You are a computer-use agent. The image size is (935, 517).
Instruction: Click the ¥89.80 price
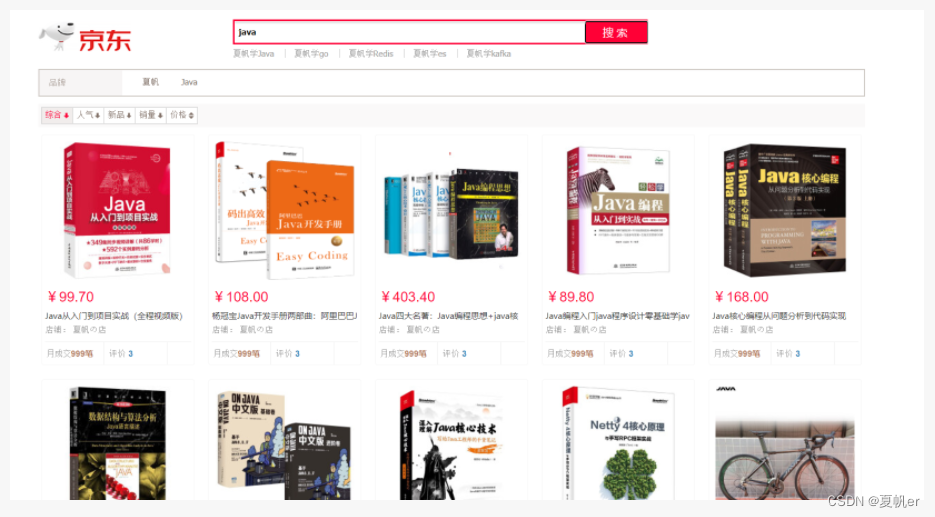point(571,297)
